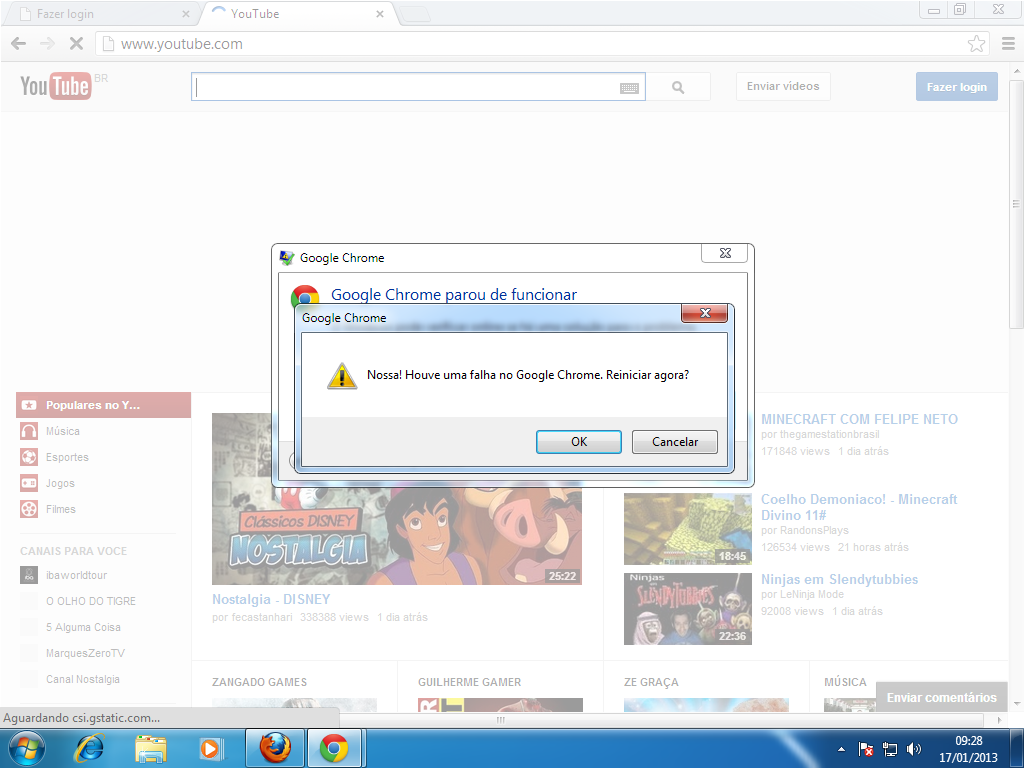Select Populares no YouTube category
Screen dimensions: 1024x768
pos(103,405)
